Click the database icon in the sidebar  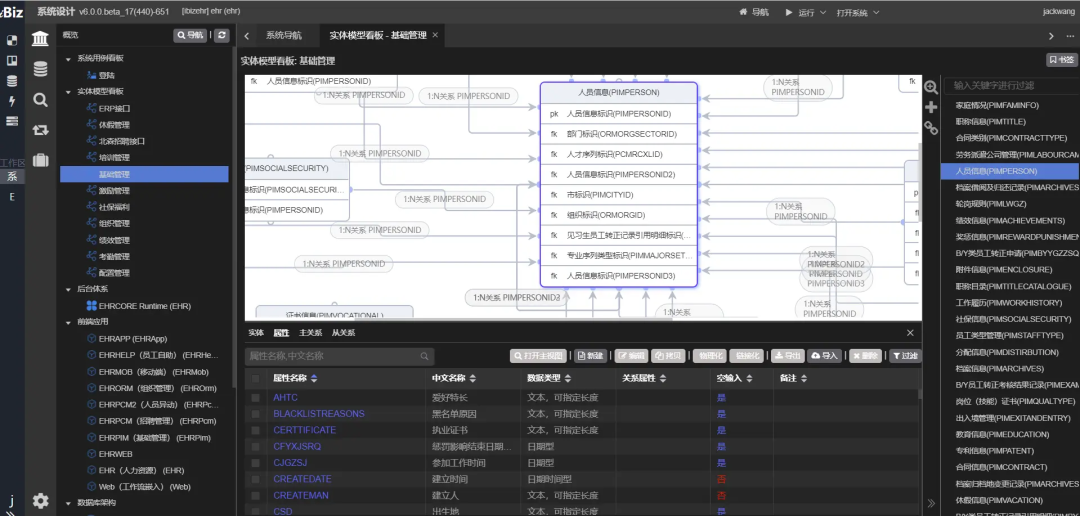pyautogui.click(x=40, y=69)
